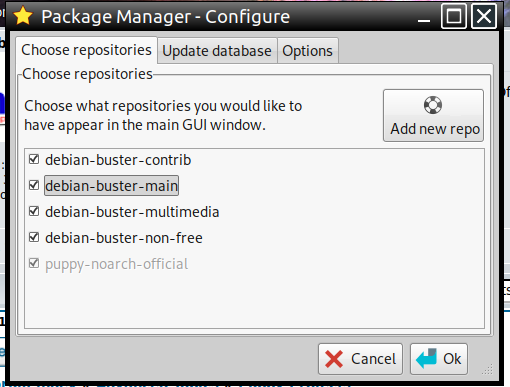The height and width of the screenshot is (387, 510).
Task: Click the resize grip in window corner
Action: 488,369
